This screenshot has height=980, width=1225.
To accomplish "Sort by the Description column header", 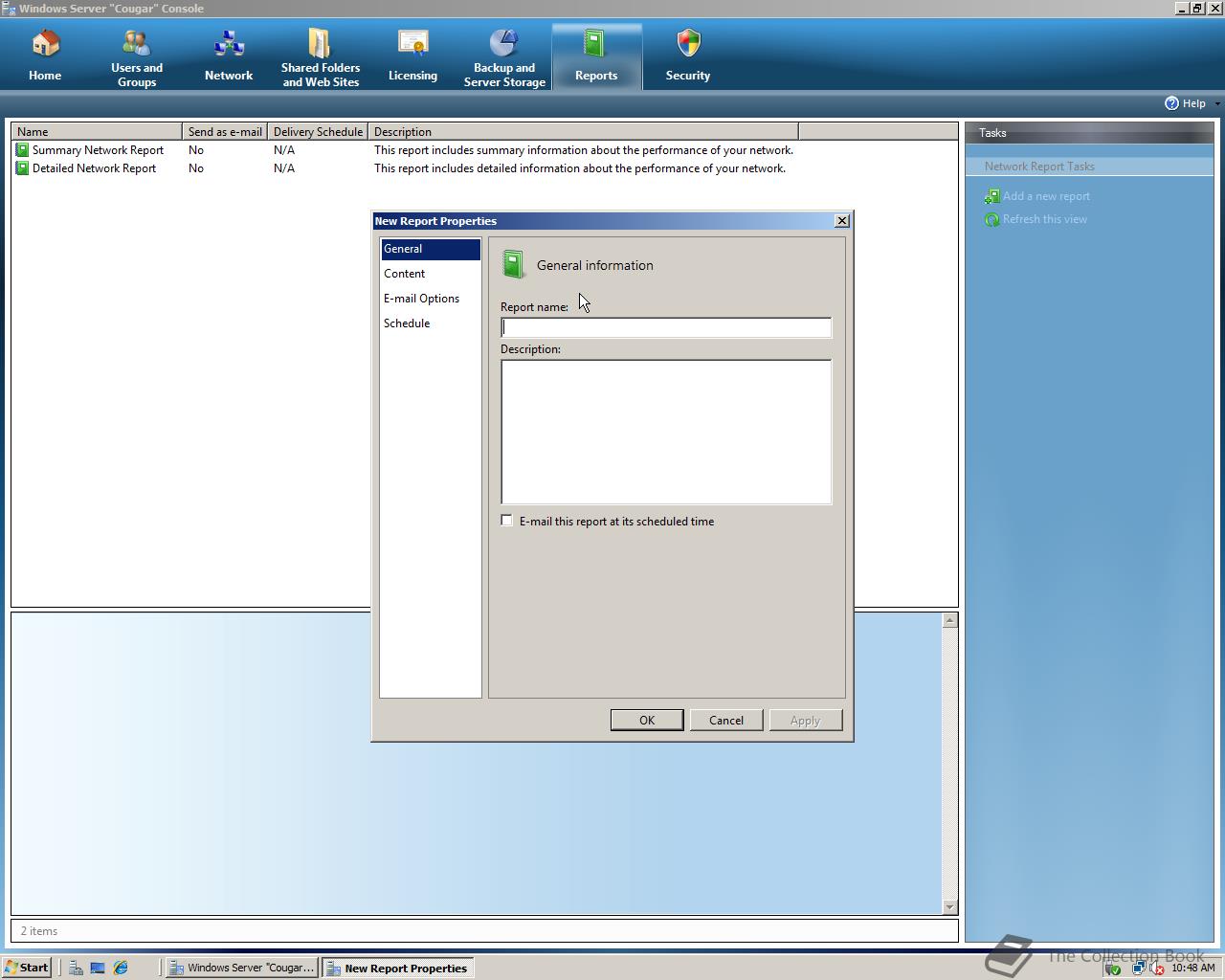I will (x=583, y=131).
